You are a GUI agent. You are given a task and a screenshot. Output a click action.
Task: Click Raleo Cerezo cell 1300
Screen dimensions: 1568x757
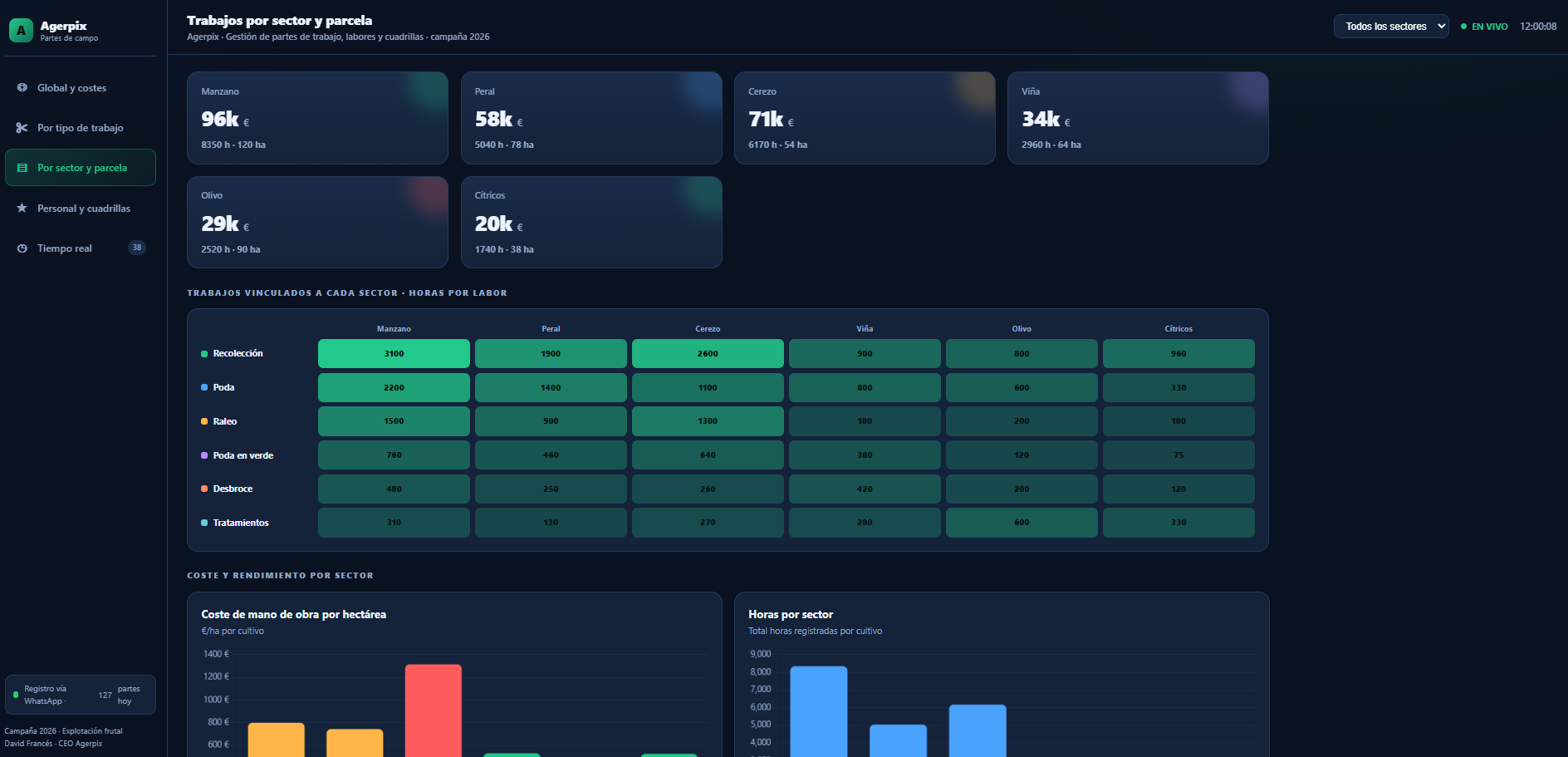pos(708,421)
